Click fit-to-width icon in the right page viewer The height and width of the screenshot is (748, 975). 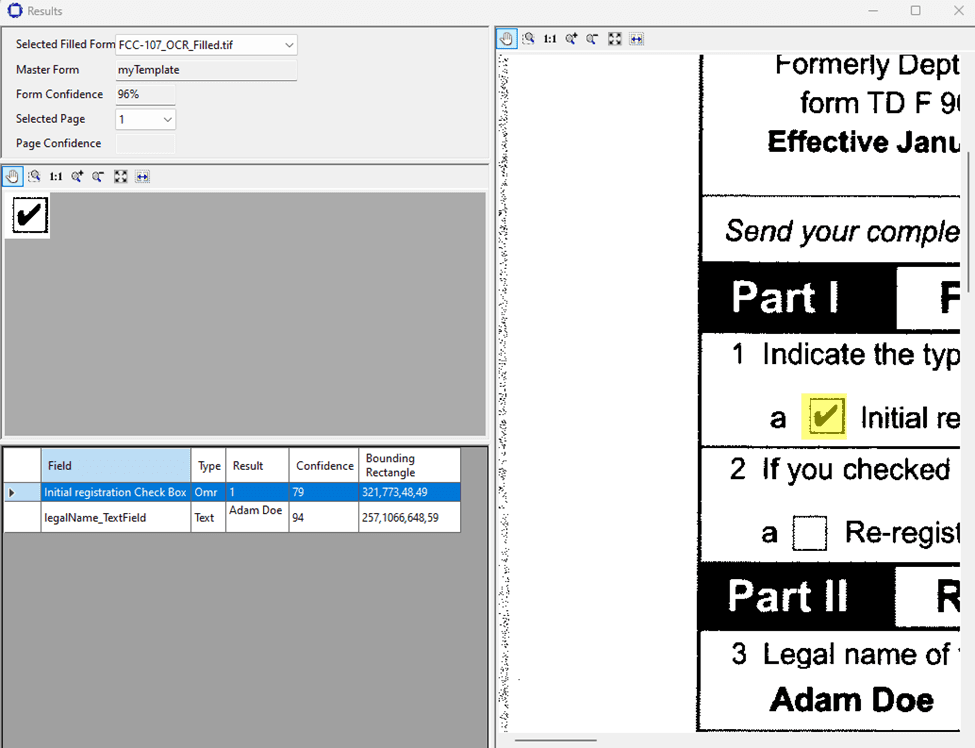(637, 39)
